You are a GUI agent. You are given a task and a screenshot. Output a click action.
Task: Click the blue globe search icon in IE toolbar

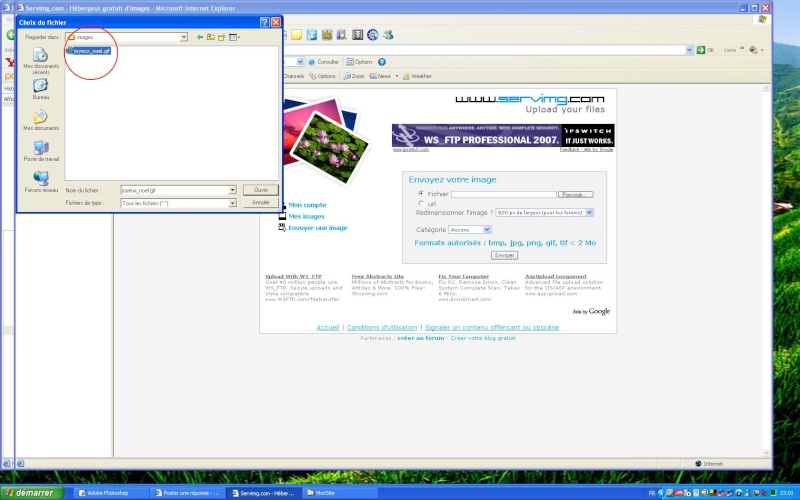pos(373,35)
